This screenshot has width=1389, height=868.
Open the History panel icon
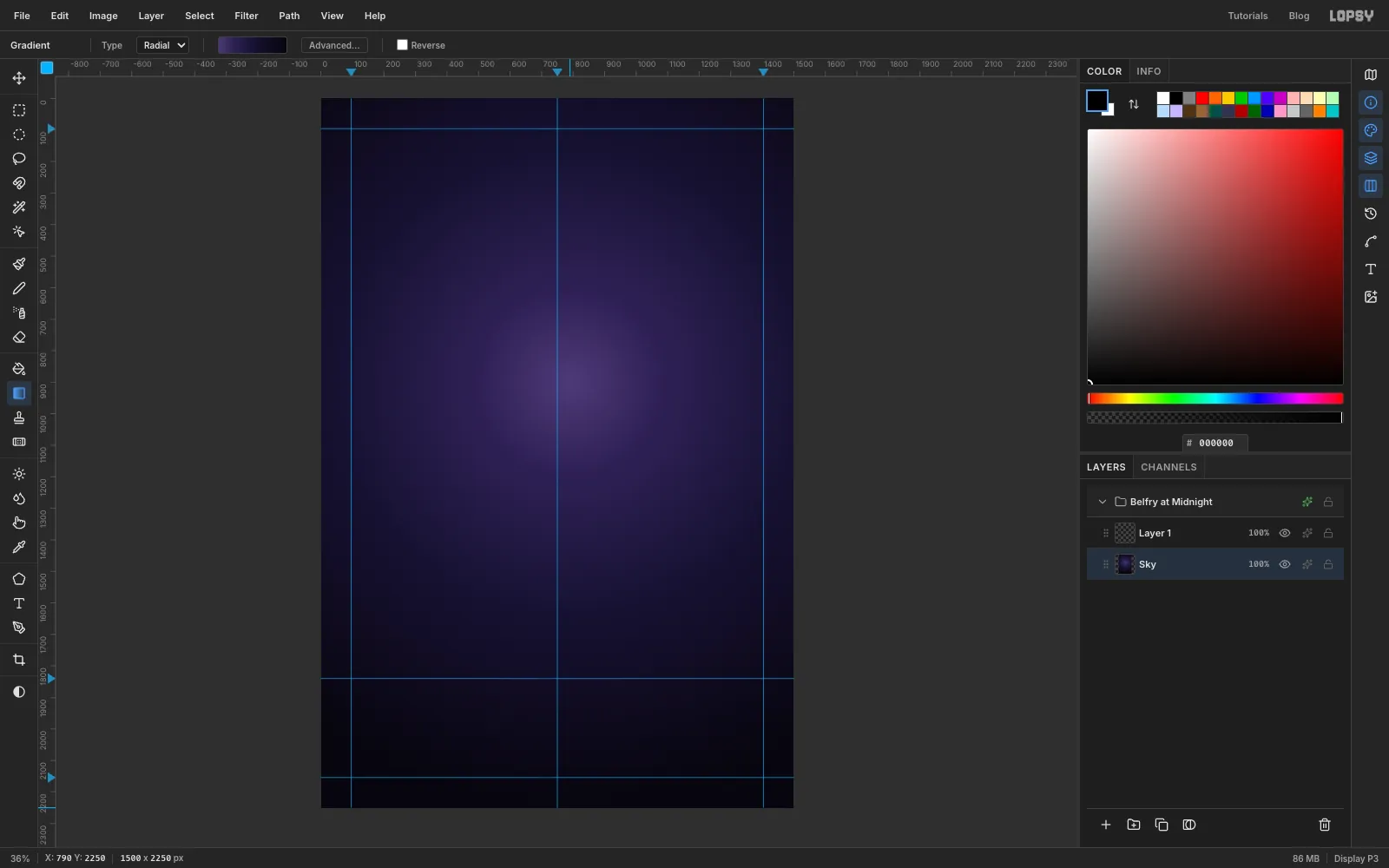1371,214
